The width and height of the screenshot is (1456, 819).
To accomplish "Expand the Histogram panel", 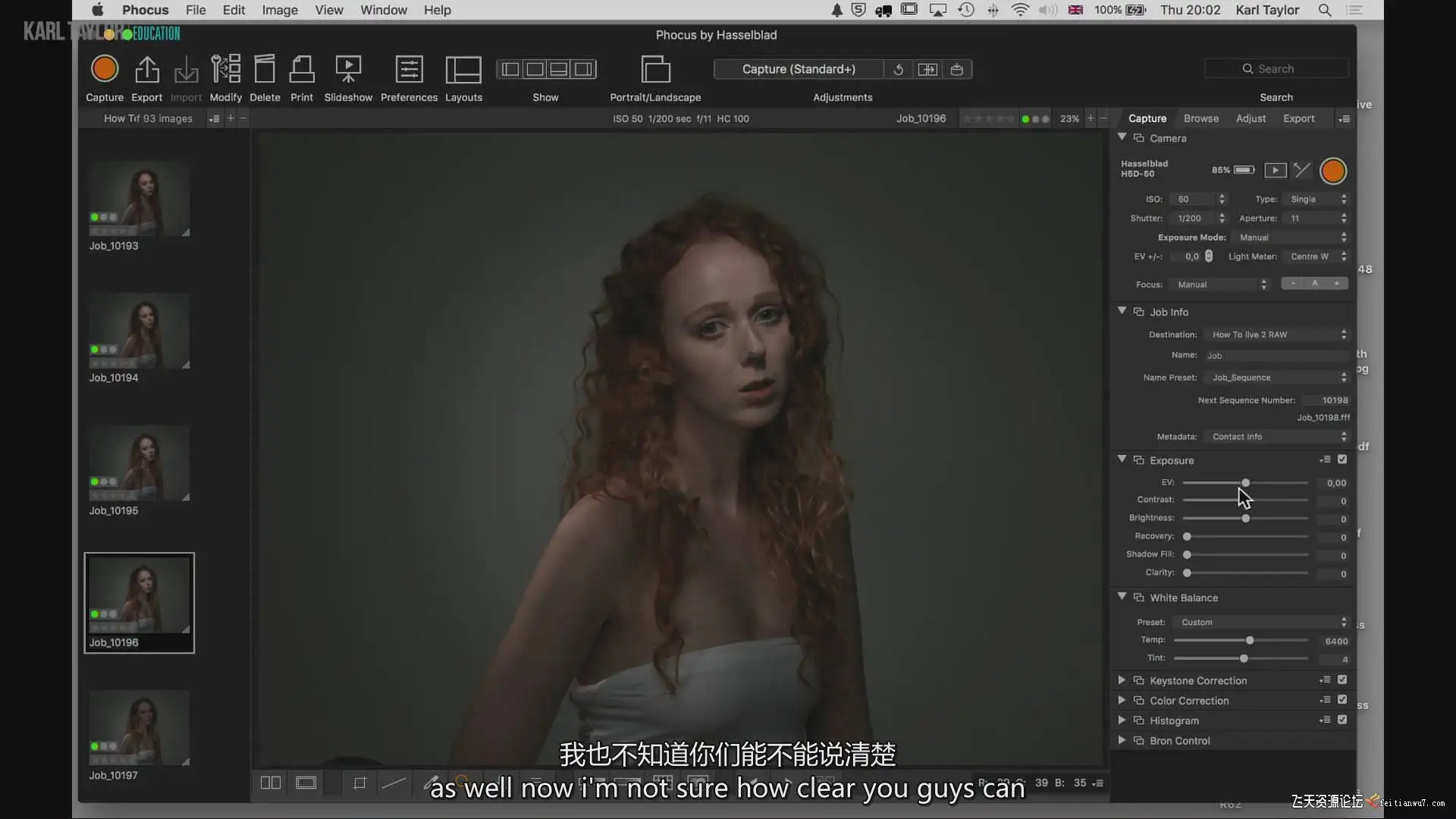I will pos(1122,720).
